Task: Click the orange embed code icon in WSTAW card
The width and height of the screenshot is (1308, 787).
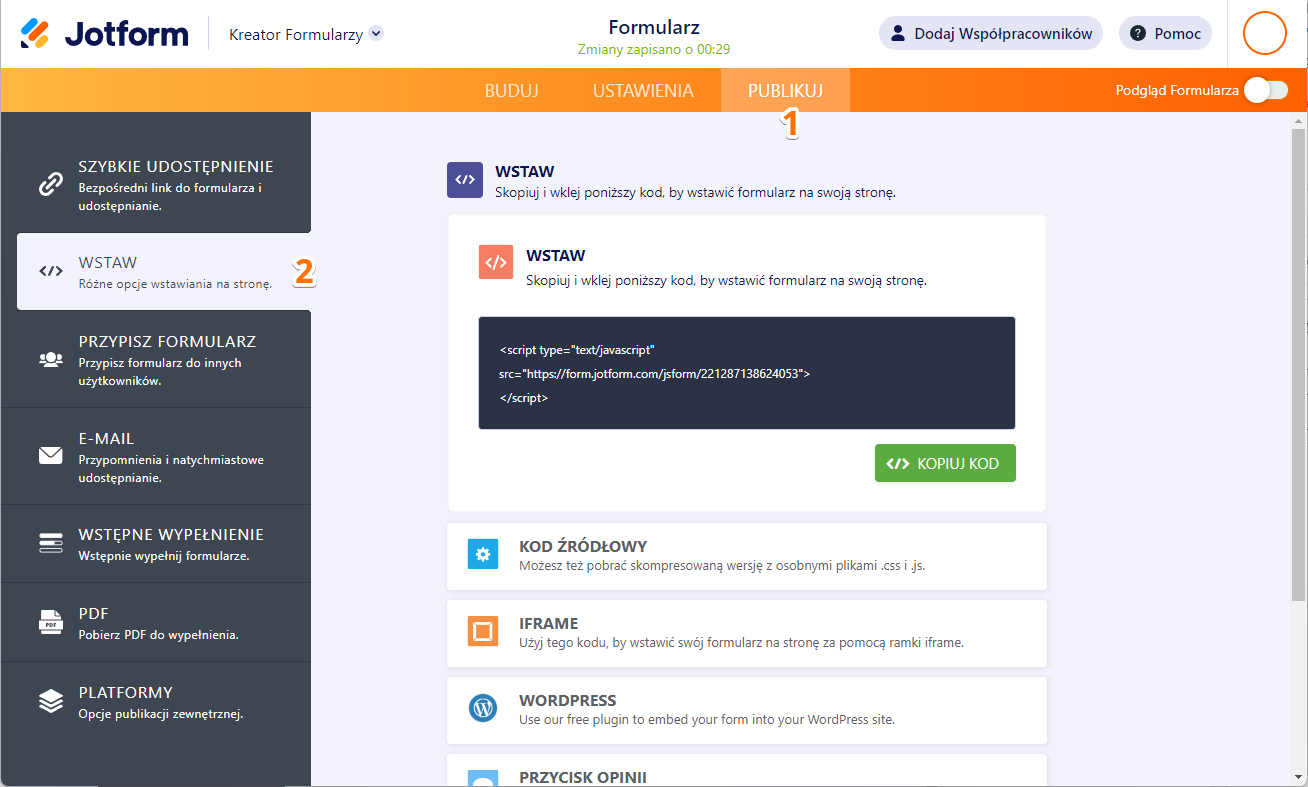Action: [x=496, y=262]
